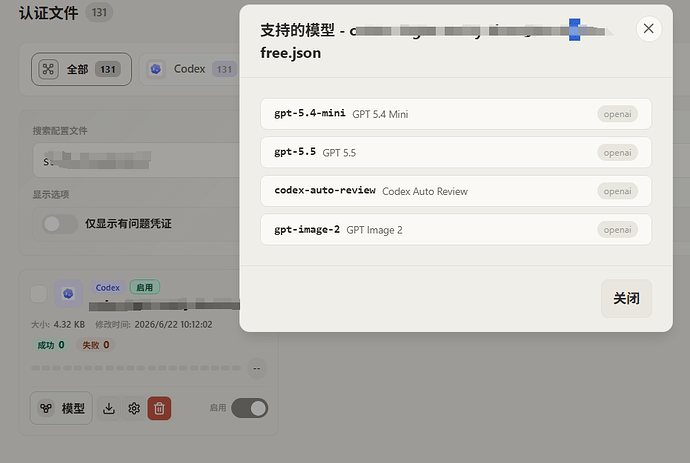Tick the credential card selection checkbox

tap(39, 294)
